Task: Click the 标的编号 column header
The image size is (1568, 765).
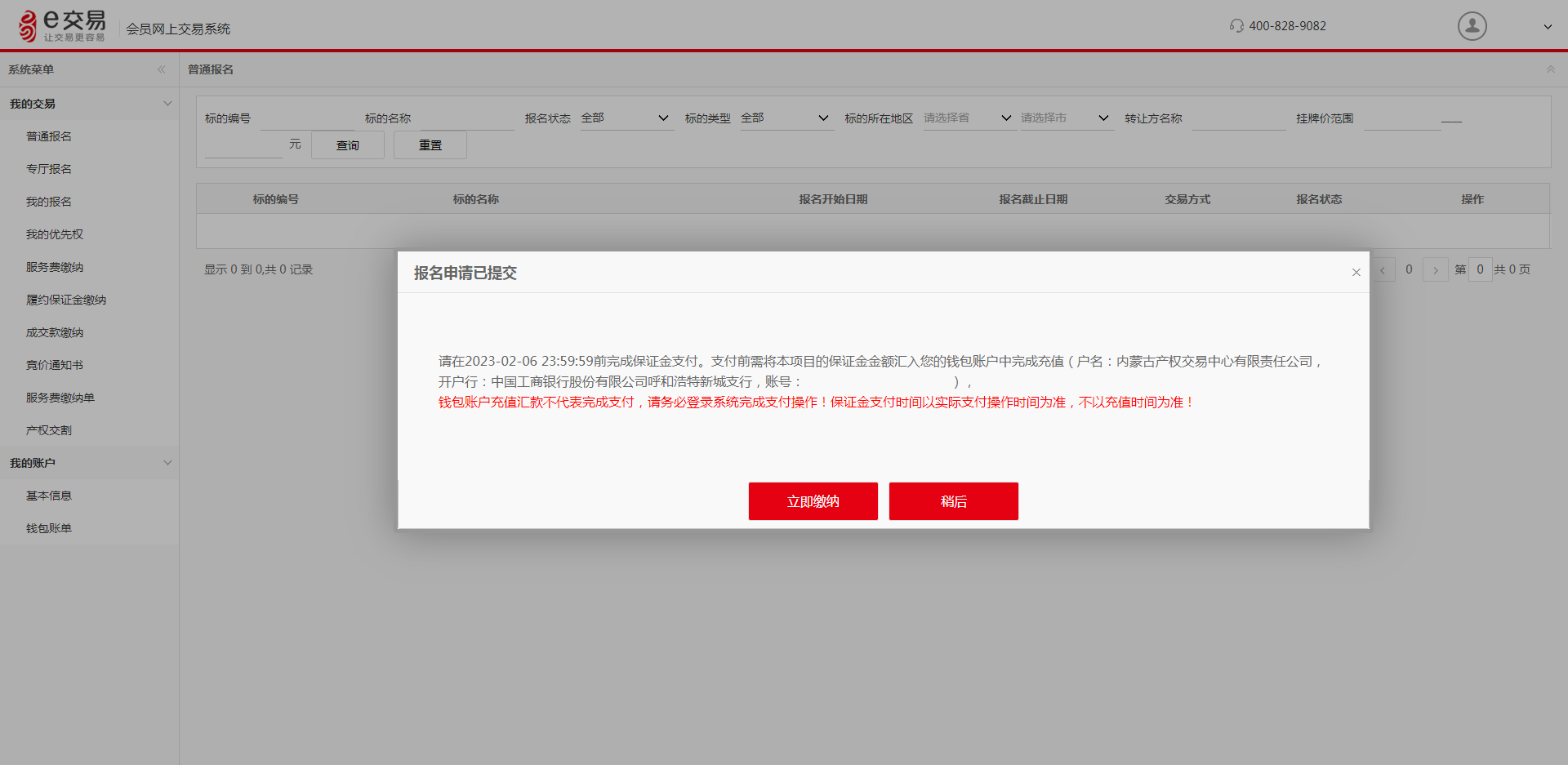Action: point(275,199)
